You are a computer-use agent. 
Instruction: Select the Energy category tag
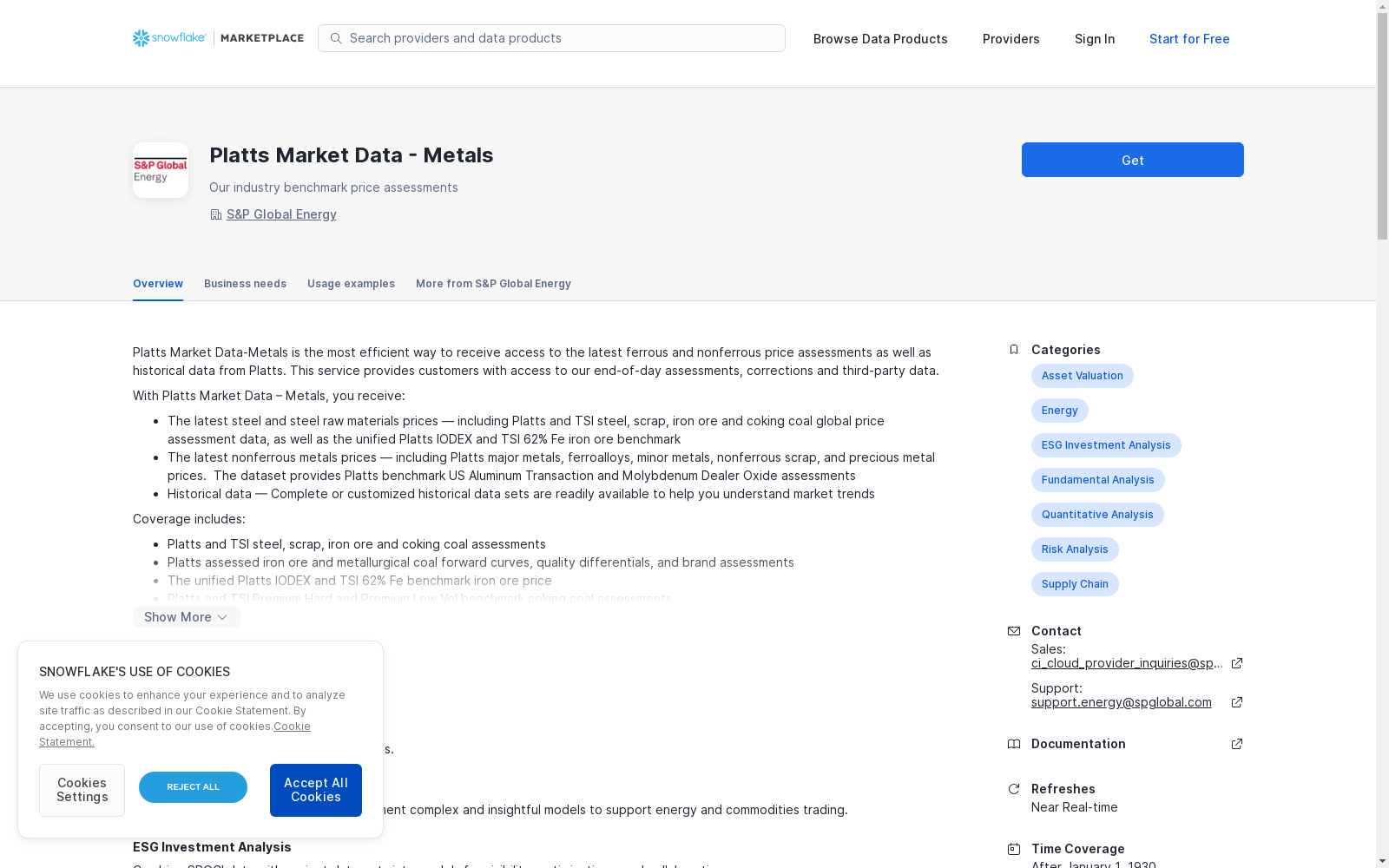point(1060,411)
